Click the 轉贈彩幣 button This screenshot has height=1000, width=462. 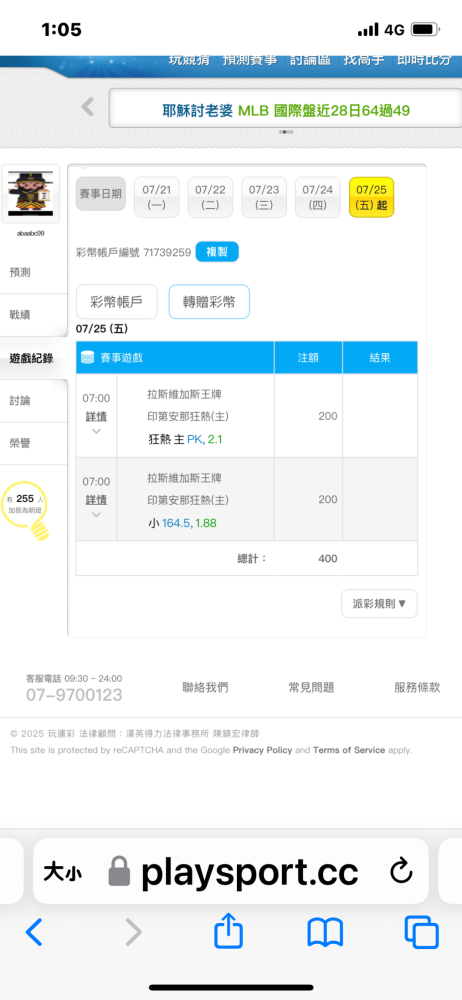point(209,302)
